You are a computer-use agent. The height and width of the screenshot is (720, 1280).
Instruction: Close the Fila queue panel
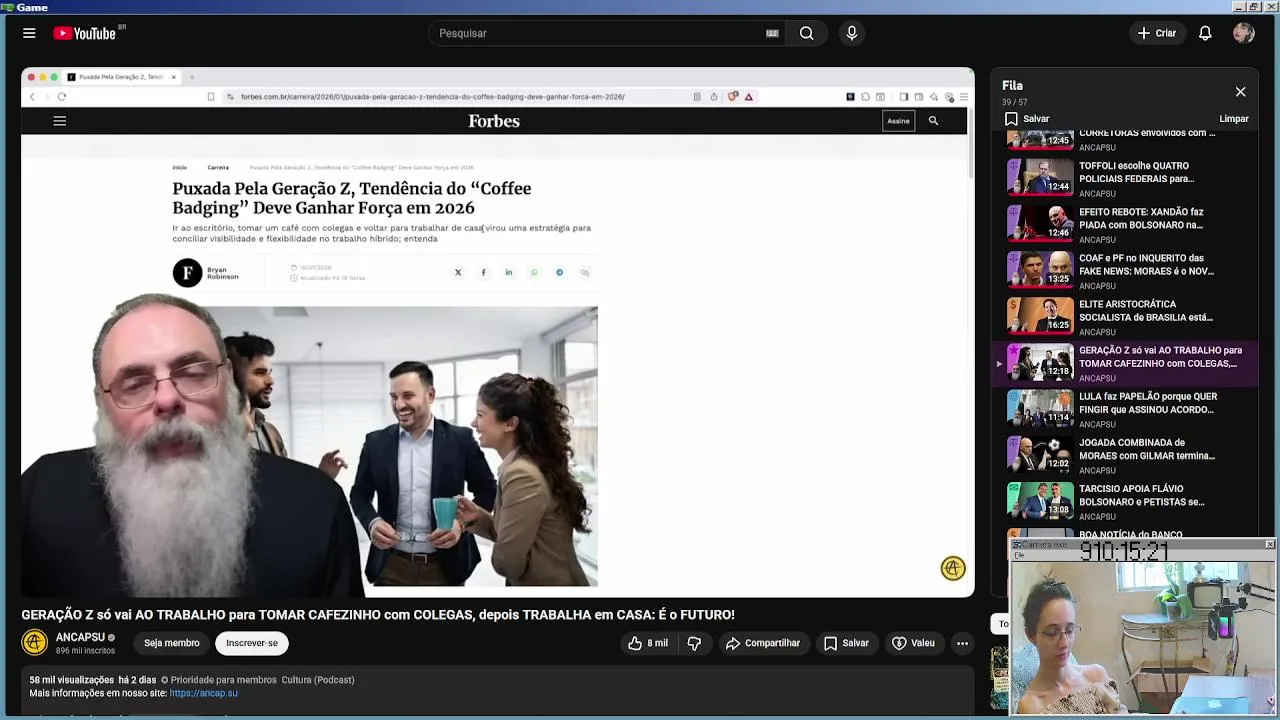click(x=1240, y=92)
